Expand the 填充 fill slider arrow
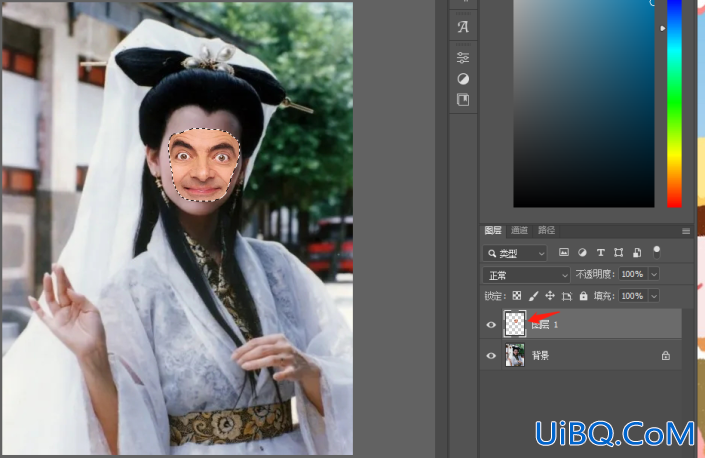 655,296
